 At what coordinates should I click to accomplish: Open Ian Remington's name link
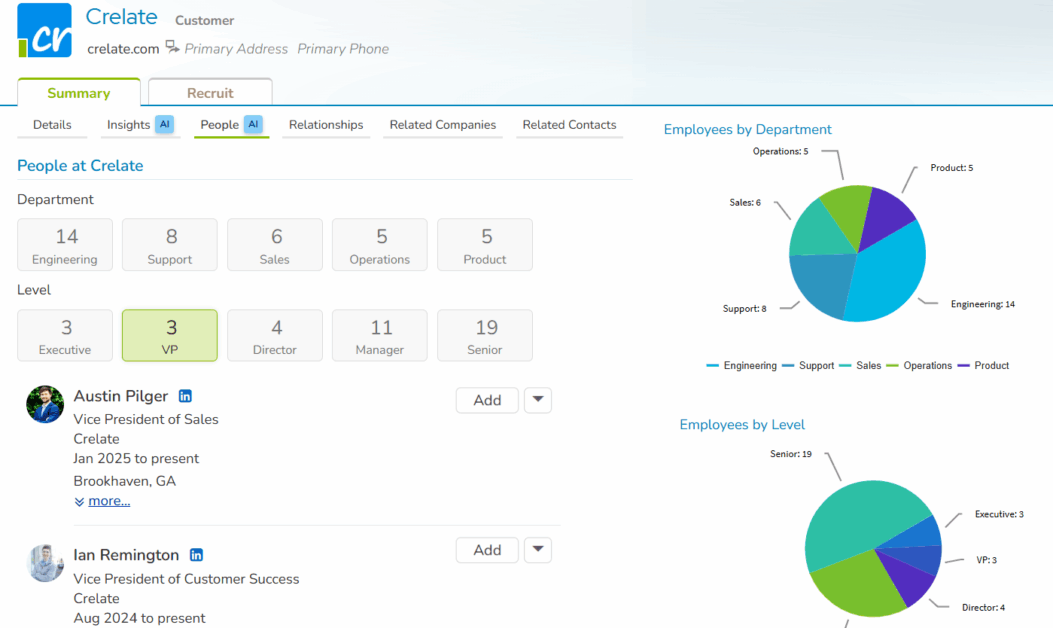point(126,555)
